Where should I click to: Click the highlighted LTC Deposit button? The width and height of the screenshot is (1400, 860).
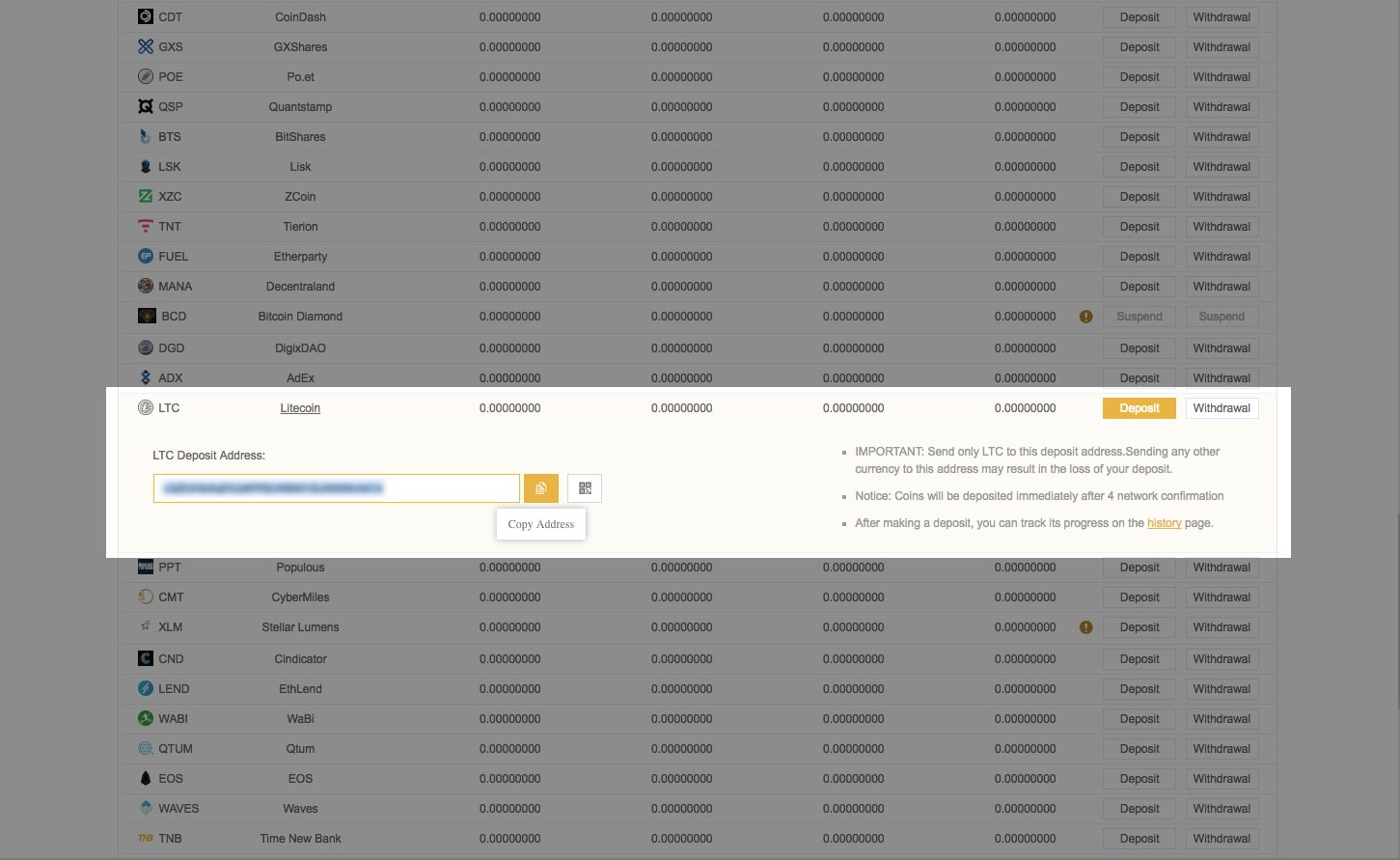(1139, 408)
